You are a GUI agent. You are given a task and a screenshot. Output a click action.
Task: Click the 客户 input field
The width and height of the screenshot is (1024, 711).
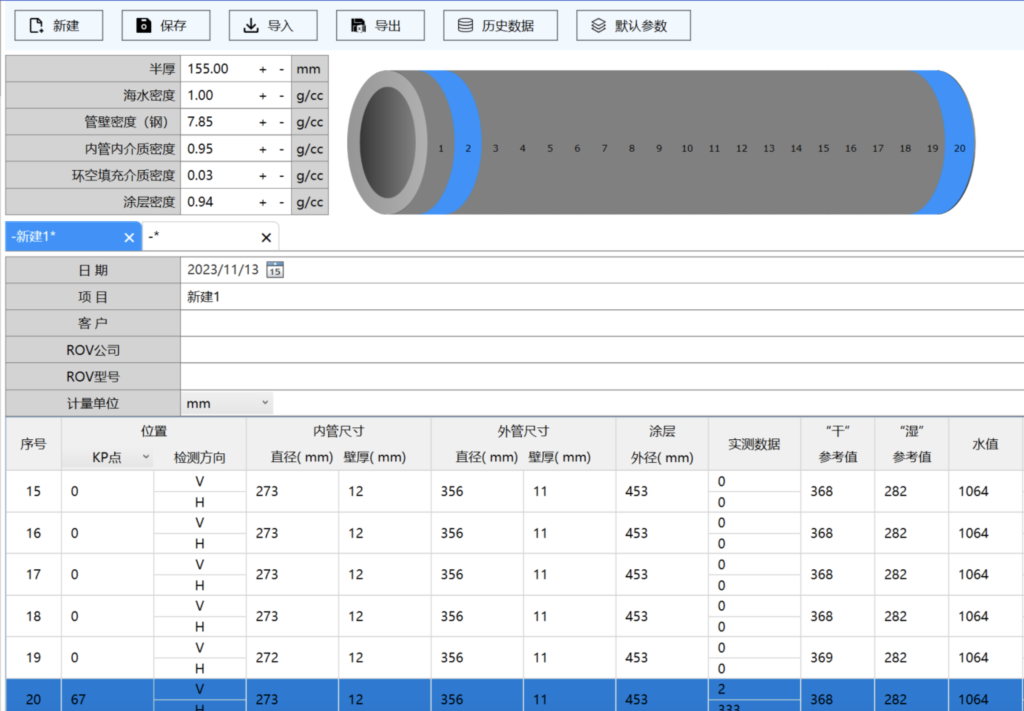600,324
